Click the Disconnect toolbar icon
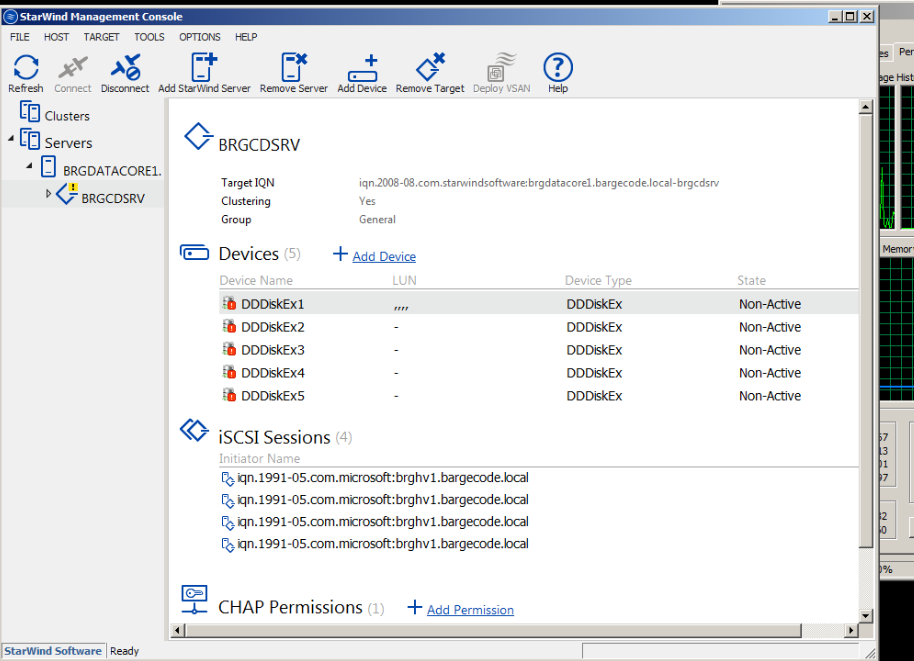The height and width of the screenshot is (661, 914). pos(125,67)
